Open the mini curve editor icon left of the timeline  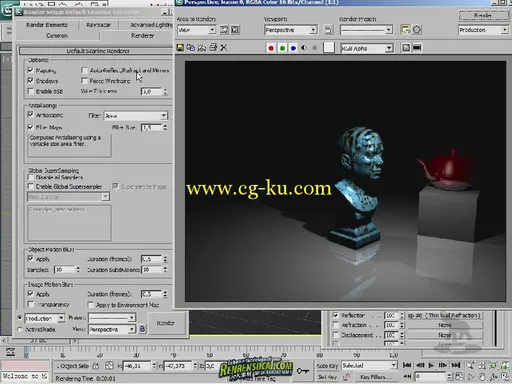pyautogui.click(x=10, y=352)
